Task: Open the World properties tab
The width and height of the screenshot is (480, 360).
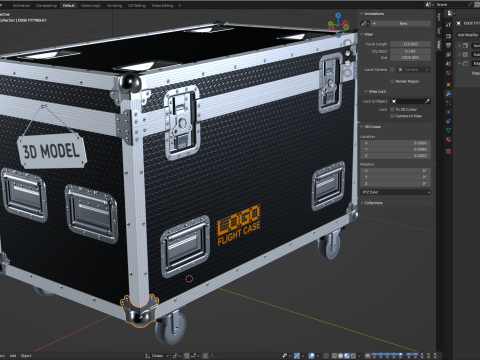Action: pos(449,73)
